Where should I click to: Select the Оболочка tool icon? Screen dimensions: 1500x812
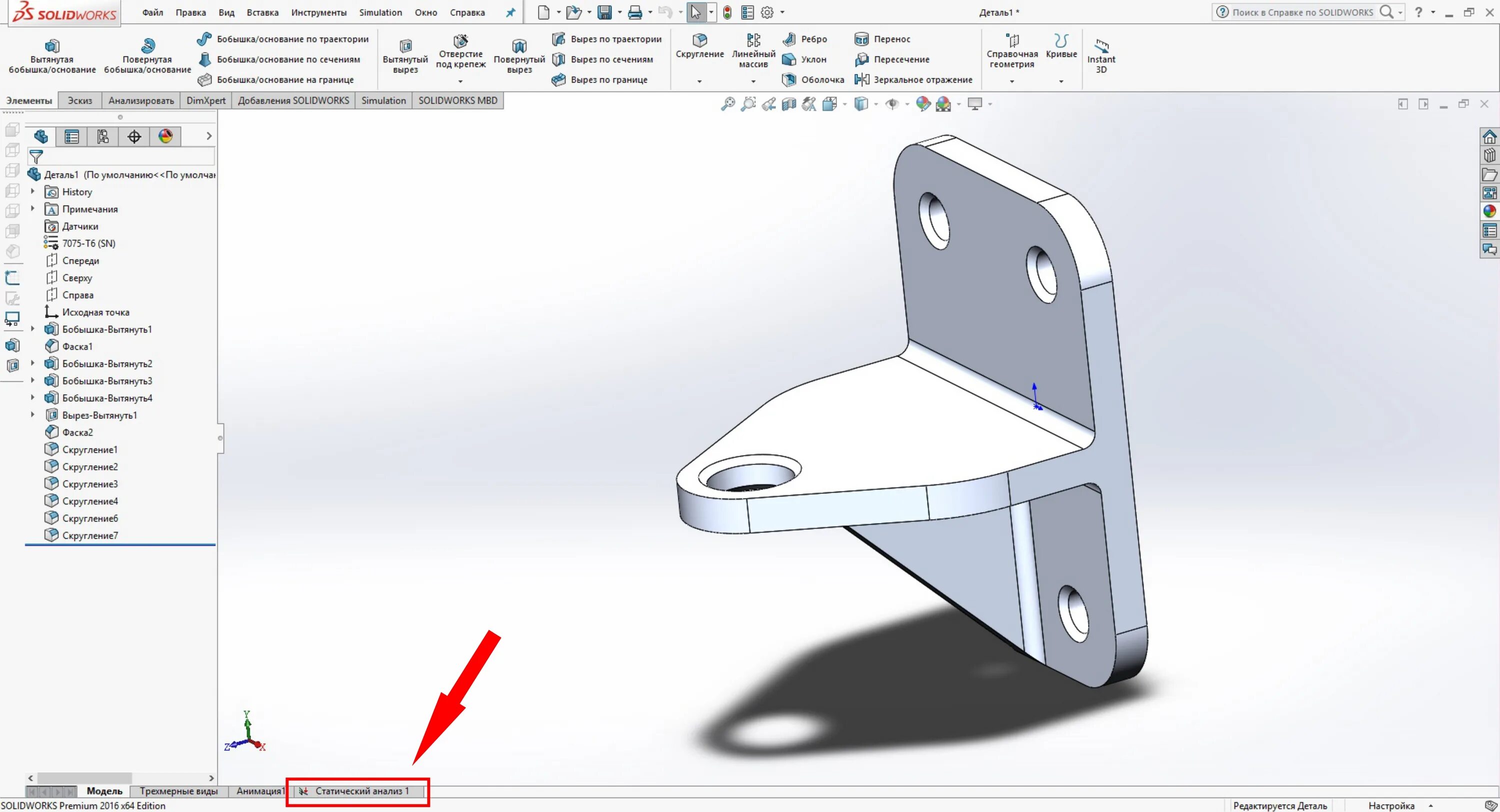tap(790, 80)
